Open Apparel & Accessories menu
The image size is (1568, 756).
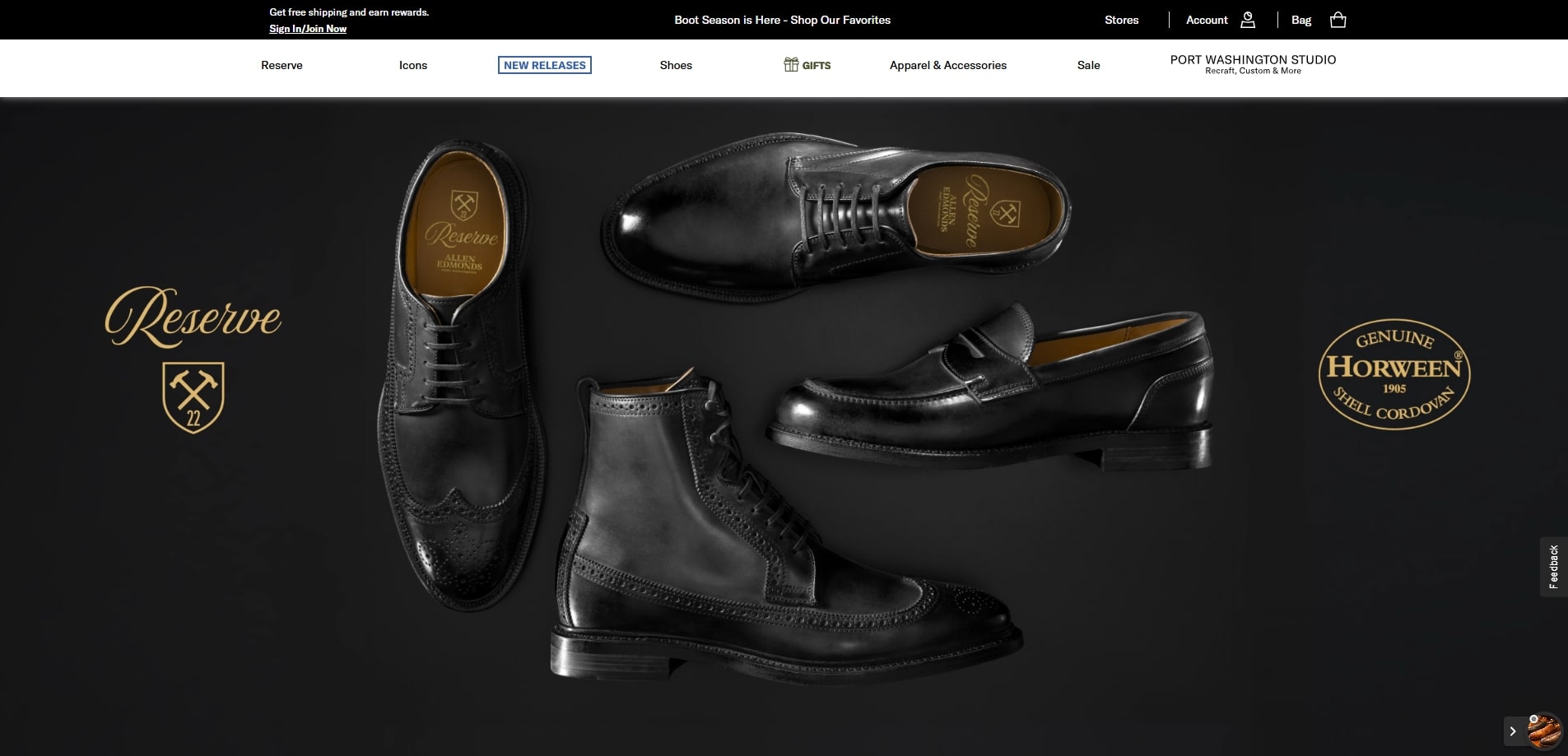948,65
